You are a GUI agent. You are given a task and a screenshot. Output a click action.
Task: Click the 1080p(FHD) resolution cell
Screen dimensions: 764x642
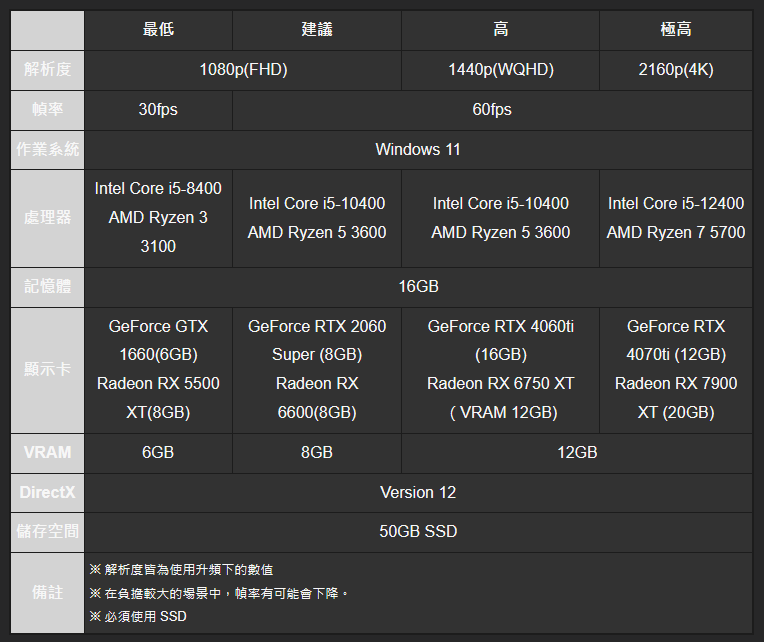[243, 70]
